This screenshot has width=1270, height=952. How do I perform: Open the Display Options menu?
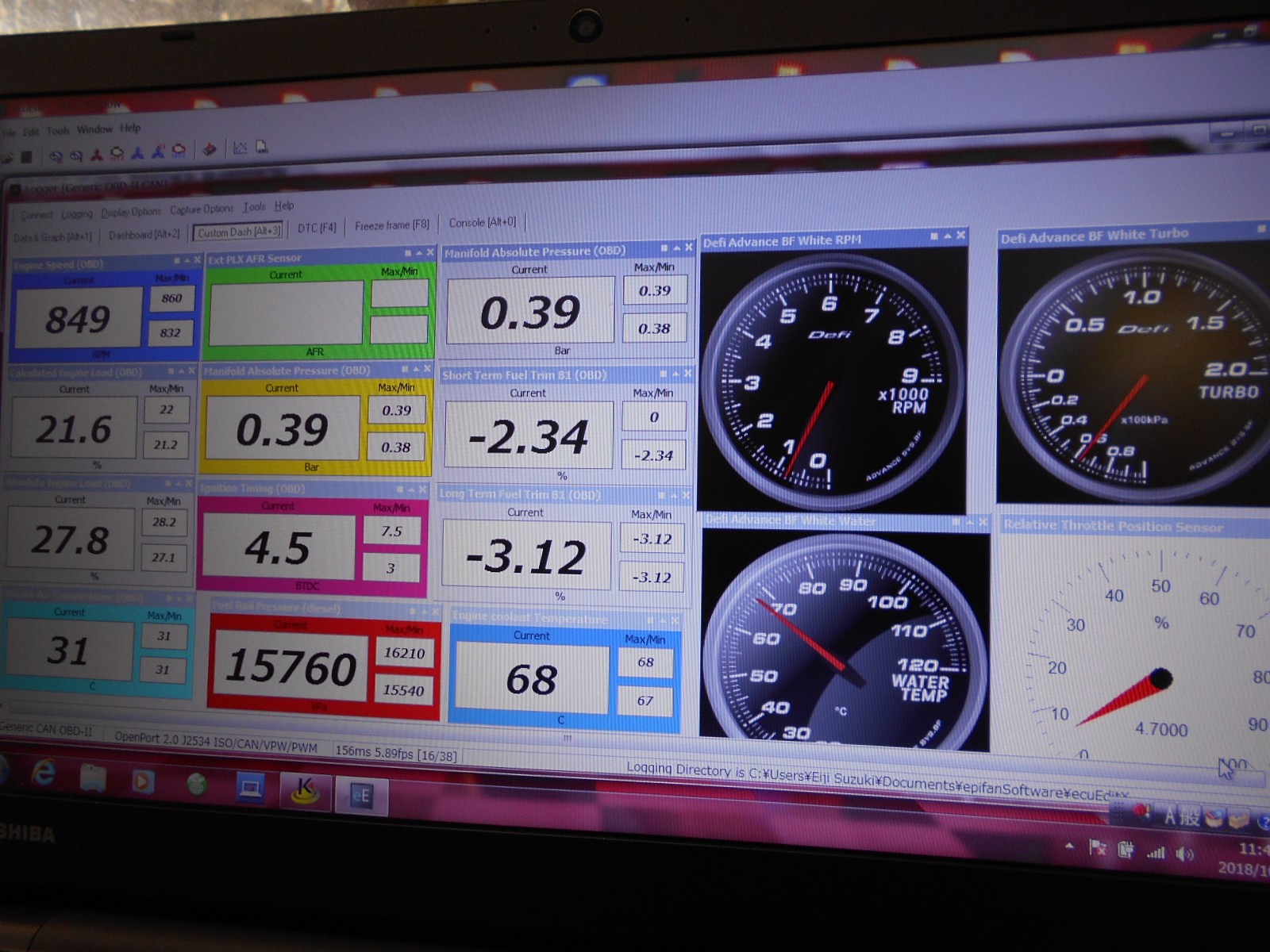pyautogui.click(x=131, y=212)
